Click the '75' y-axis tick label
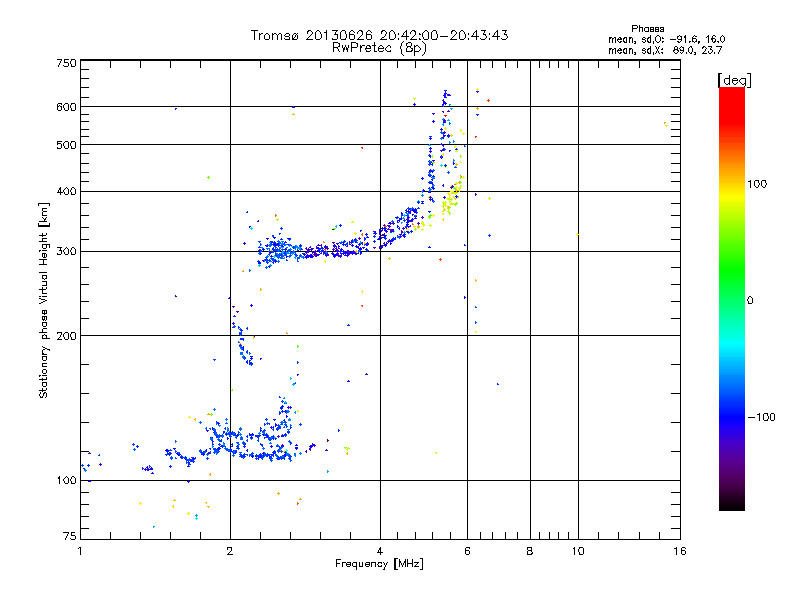This screenshot has height=600, width=800. (x=69, y=536)
